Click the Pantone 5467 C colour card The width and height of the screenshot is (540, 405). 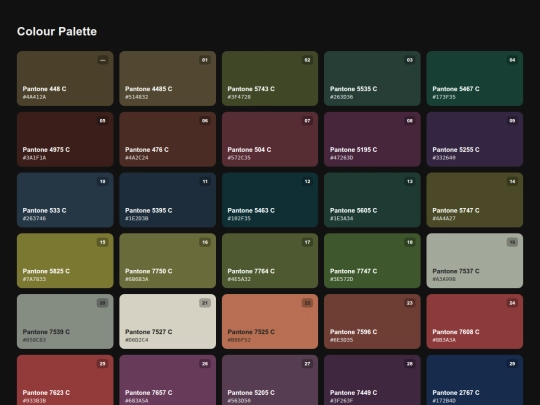pyautogui.click(x=475, y=79)
